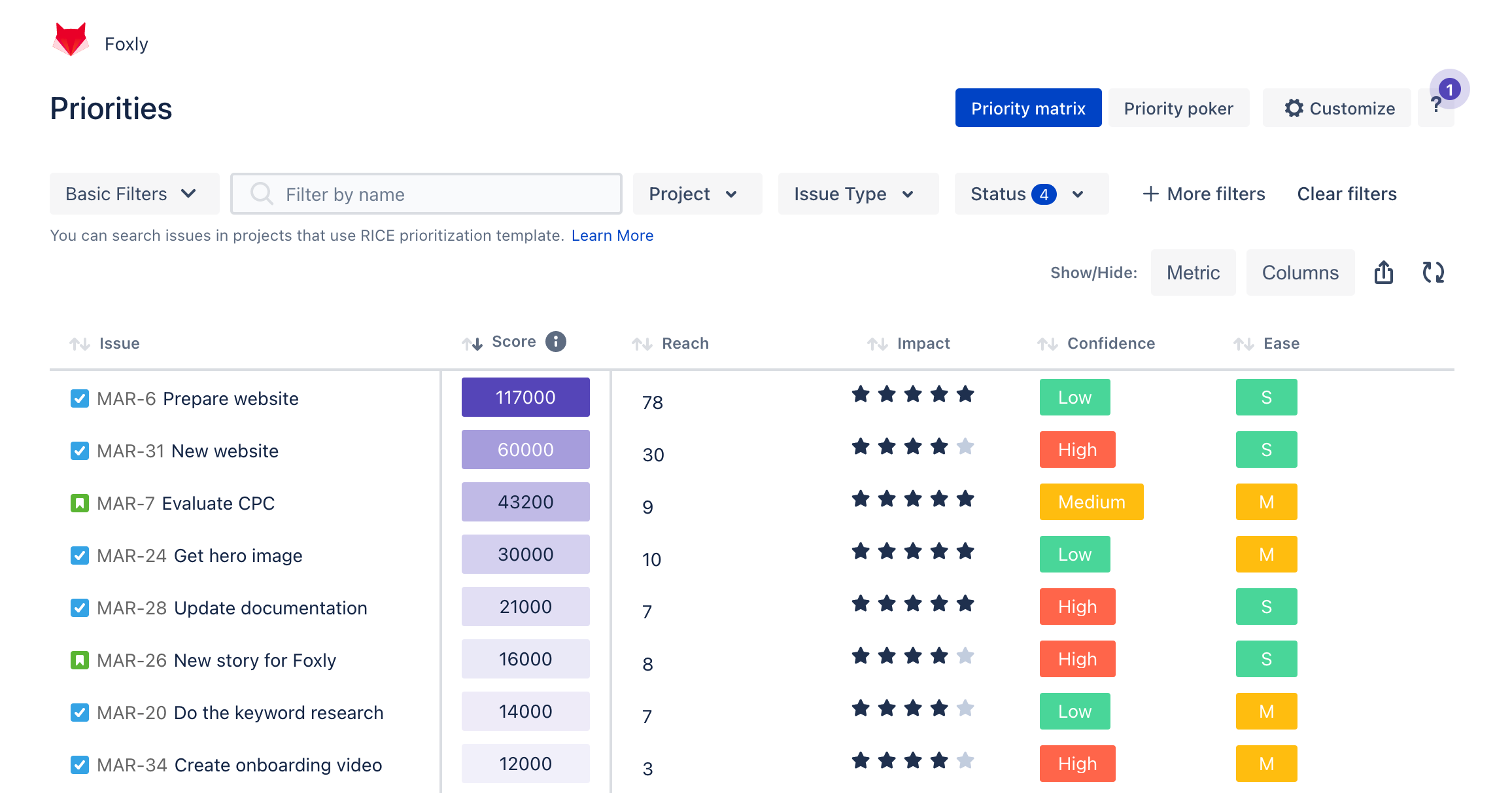Click task icon for MAR-28 Update documentation
Image resolution: width=1512 pixels, height=793 pixels.
pyautogui.click(x=80, y=608)
